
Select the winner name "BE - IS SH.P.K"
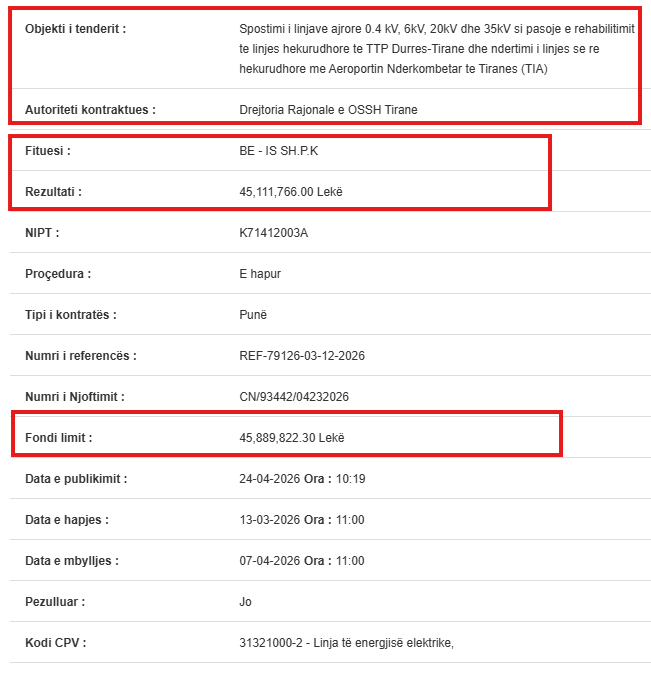[x=279, y=150]
